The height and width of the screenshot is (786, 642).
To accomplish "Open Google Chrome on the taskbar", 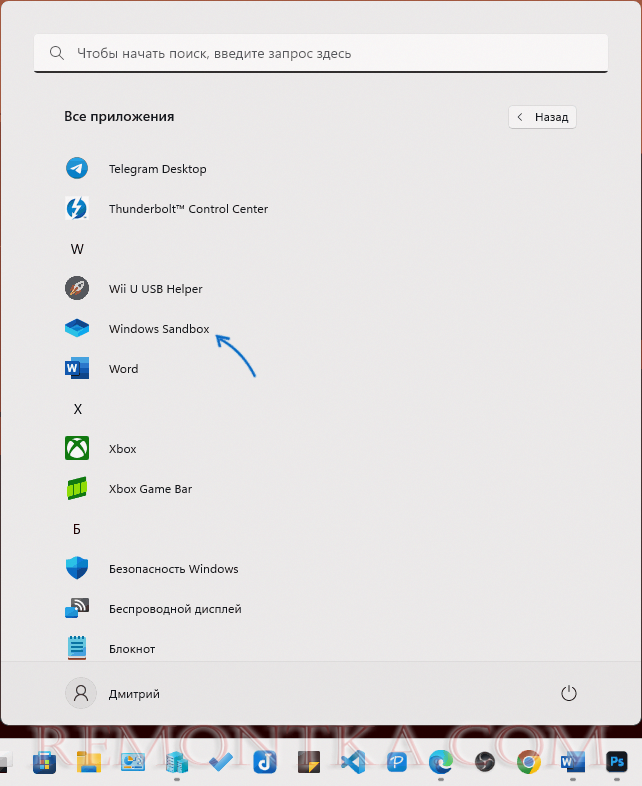I will (x=529, y=762).
